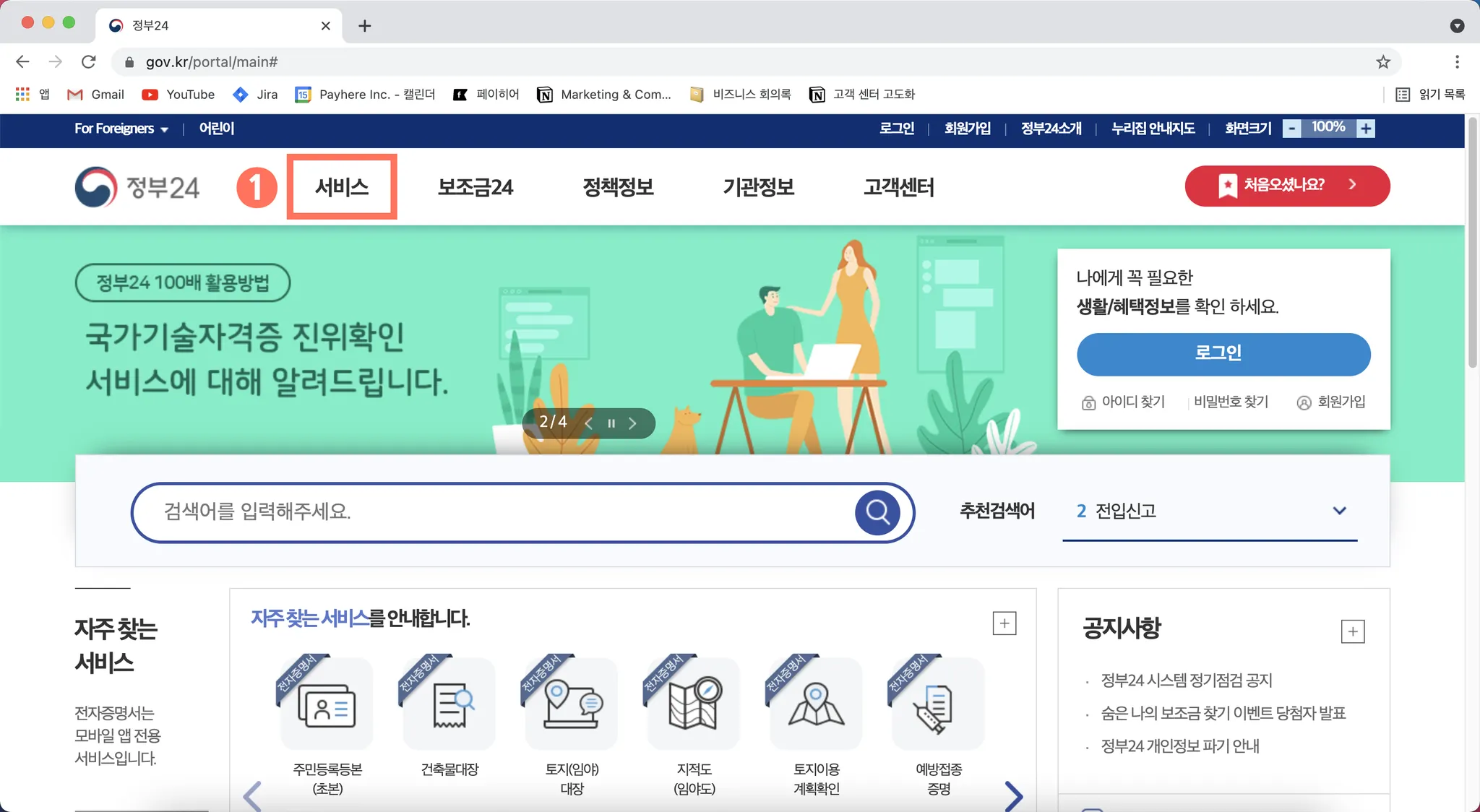Viewport: 1480px width, 812px height.
Task: Open the 보조금24 menu
Action: (475, 187)
